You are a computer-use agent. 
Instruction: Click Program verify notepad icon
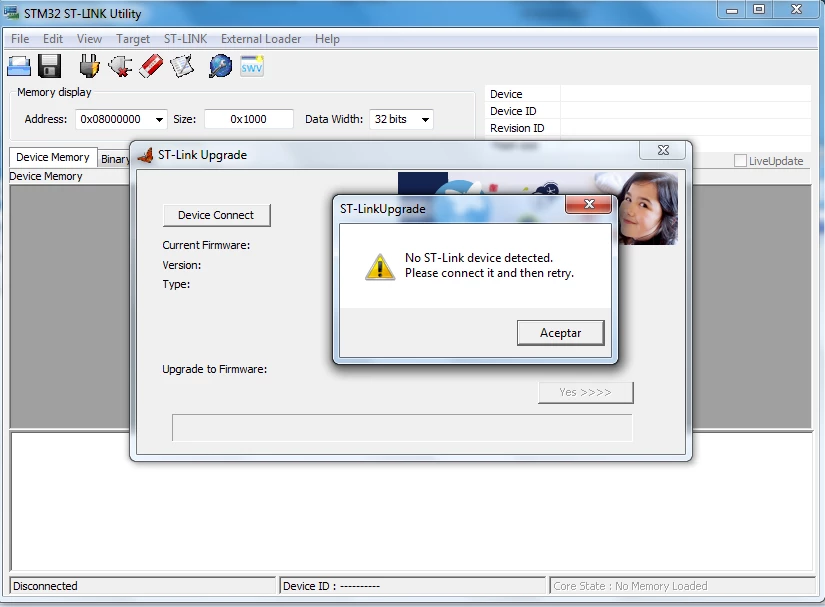click(182, 67)
